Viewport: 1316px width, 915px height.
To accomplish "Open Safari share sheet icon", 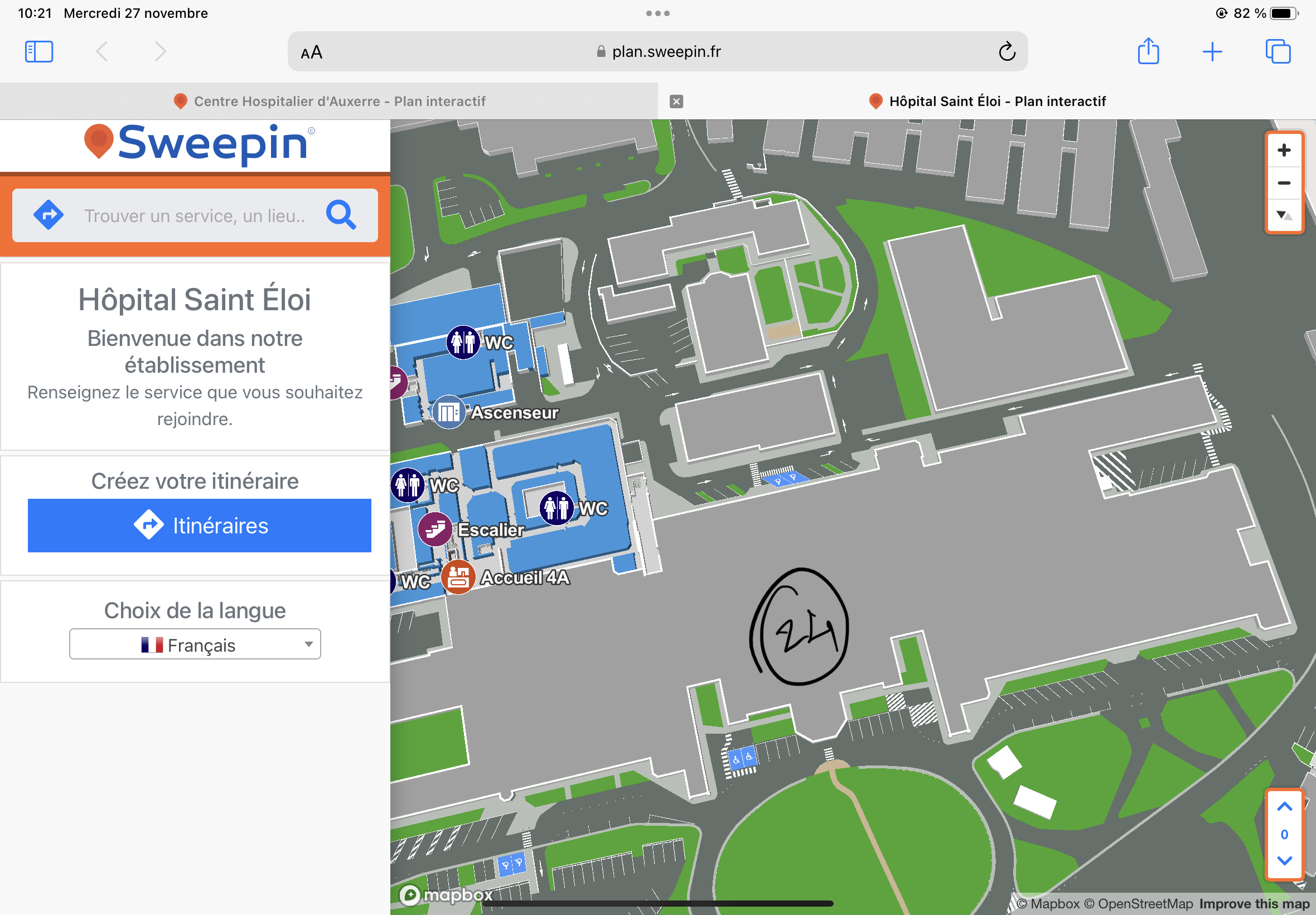I will pyautogui.click(x=1148, y=51).
